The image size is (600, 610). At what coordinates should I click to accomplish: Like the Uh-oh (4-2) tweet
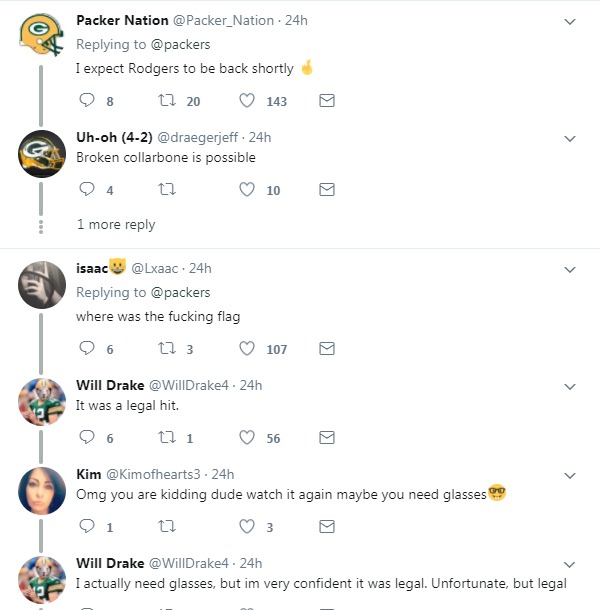pyautogui.click(x=248, y=190)
